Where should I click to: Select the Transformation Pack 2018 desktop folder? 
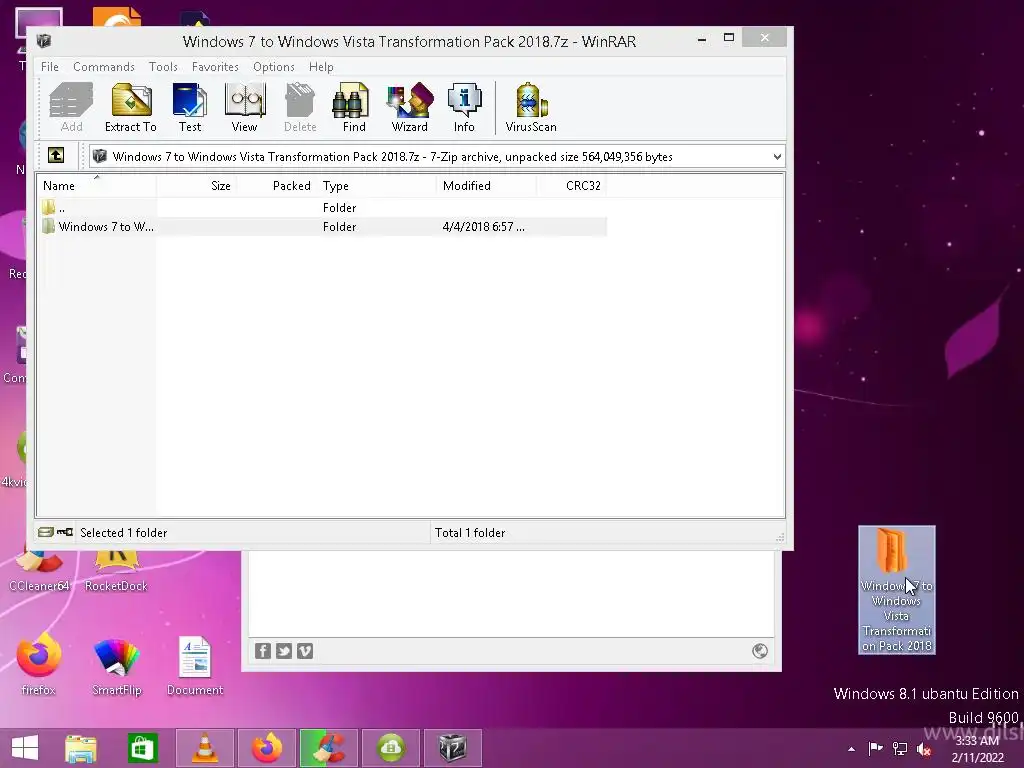(x=897, y=590)
